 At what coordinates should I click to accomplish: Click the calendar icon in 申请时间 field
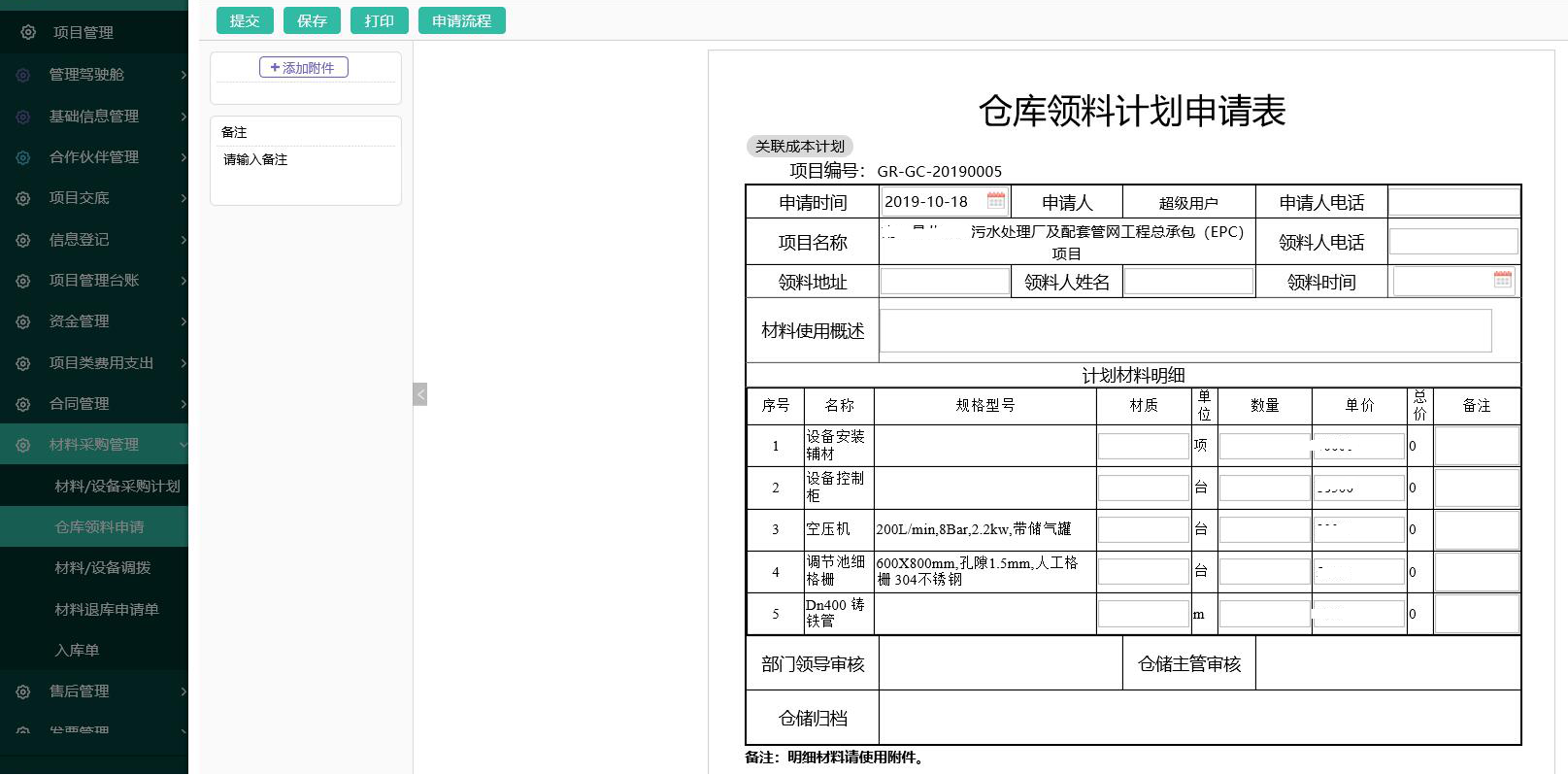(995, 201)
